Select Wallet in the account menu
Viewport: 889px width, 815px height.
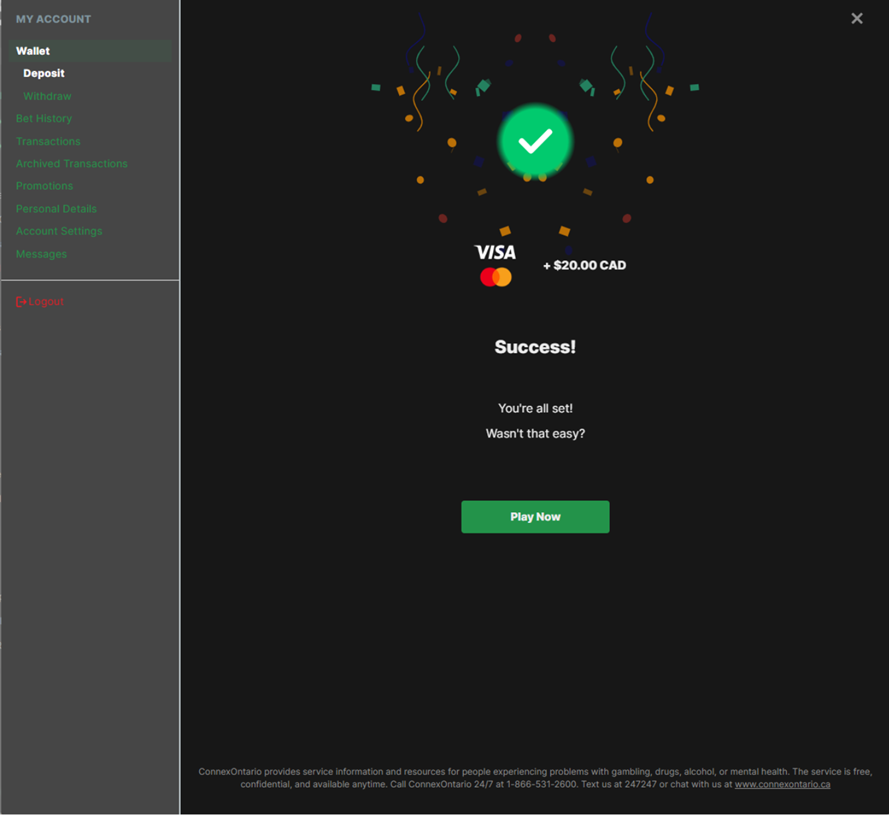coord(90,51)
